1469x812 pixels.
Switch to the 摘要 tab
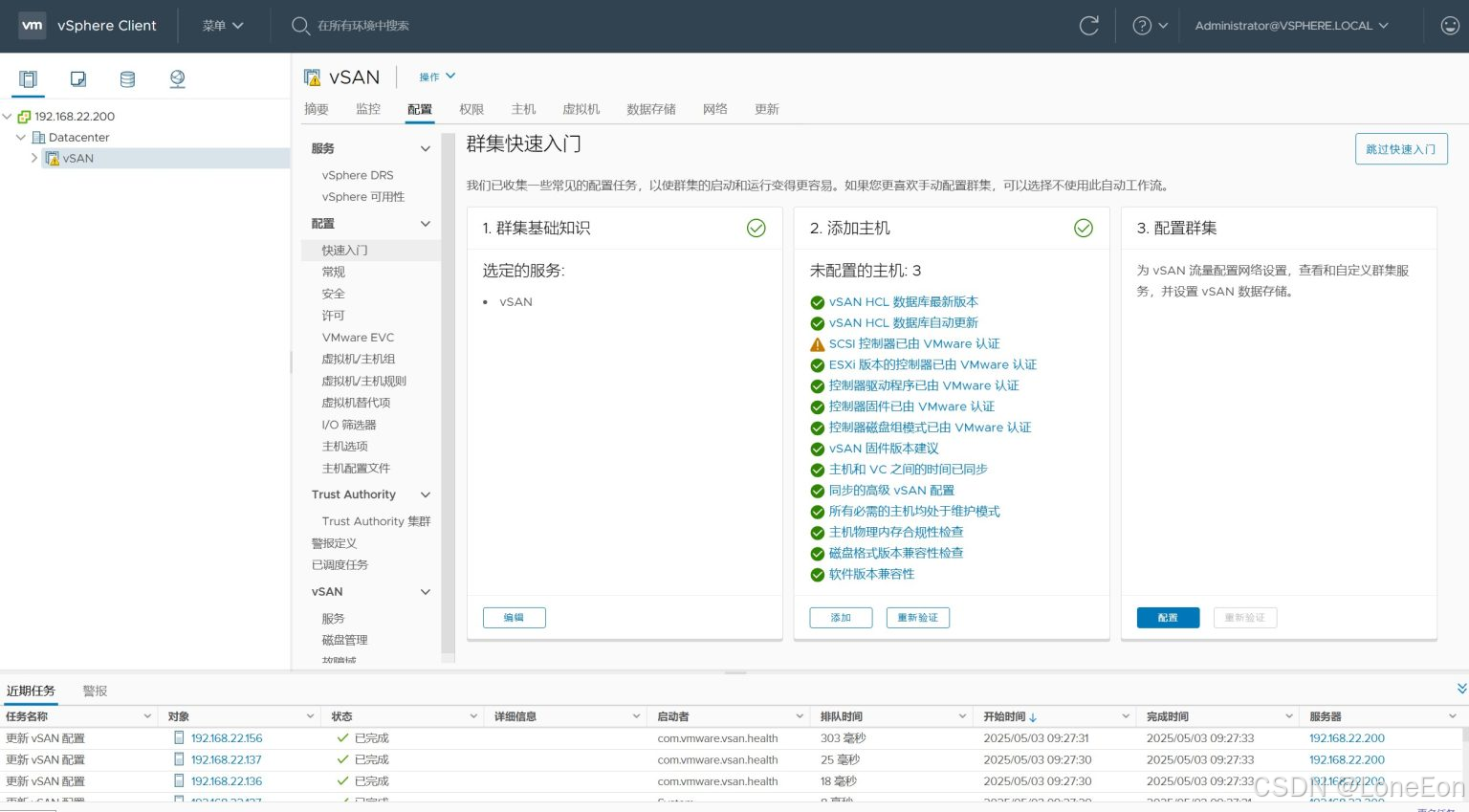click(317, 109)
